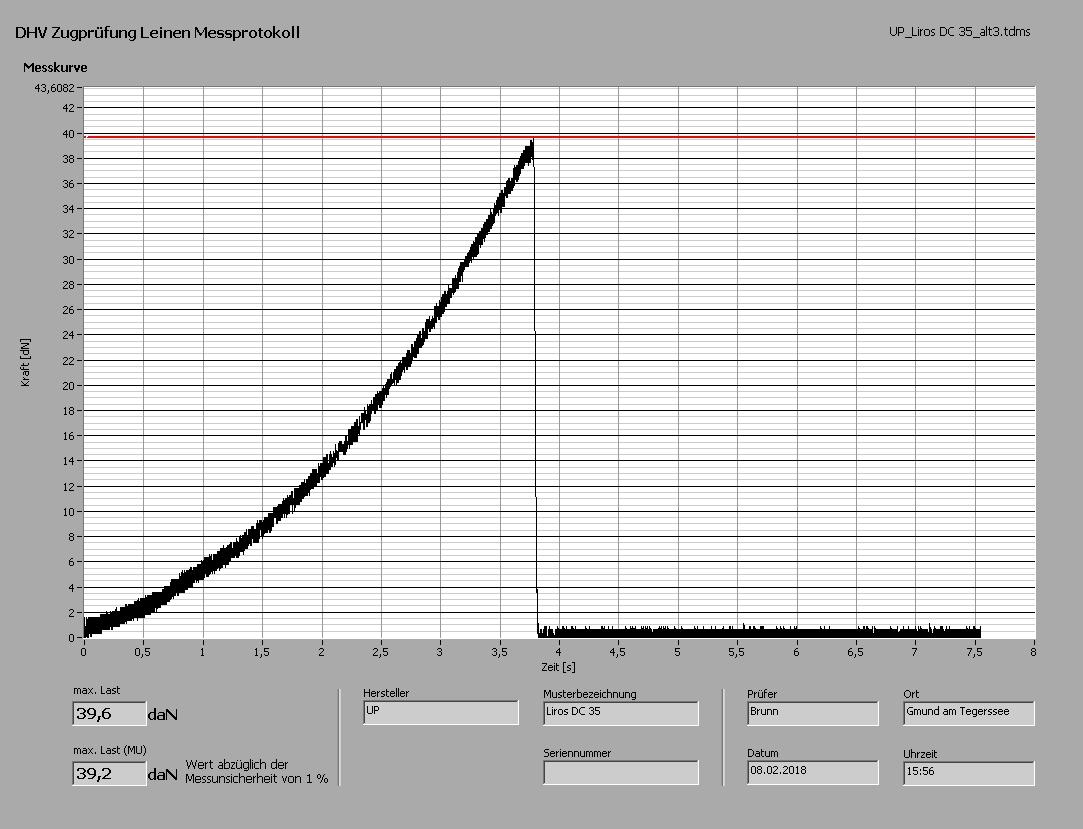The width and height of the screenshot is (1083, 829).
Task: Click the Prüfer label
Action: (x=762, y=694)
